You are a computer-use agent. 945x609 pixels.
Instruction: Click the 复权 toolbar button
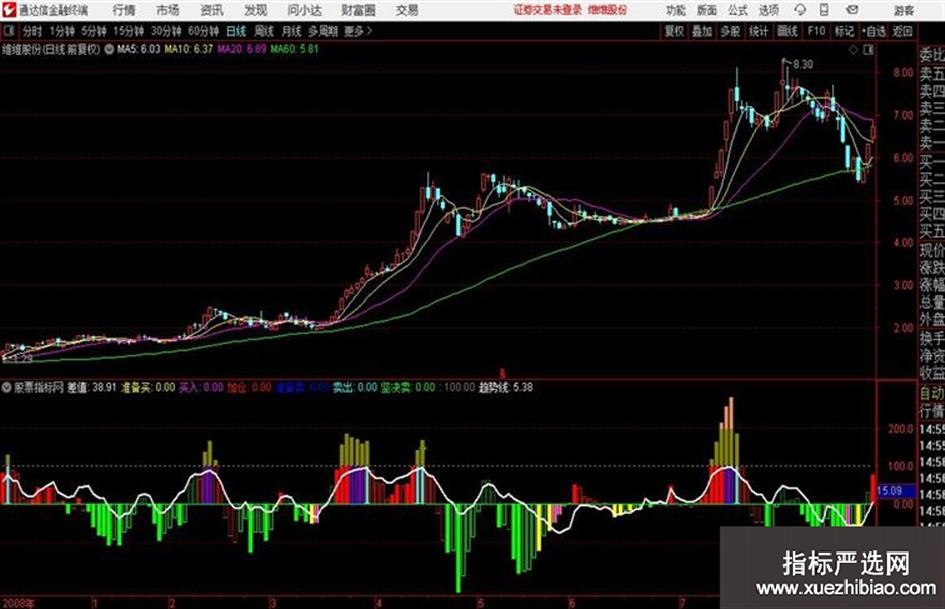pyautogui.click(x=674, y=31)
